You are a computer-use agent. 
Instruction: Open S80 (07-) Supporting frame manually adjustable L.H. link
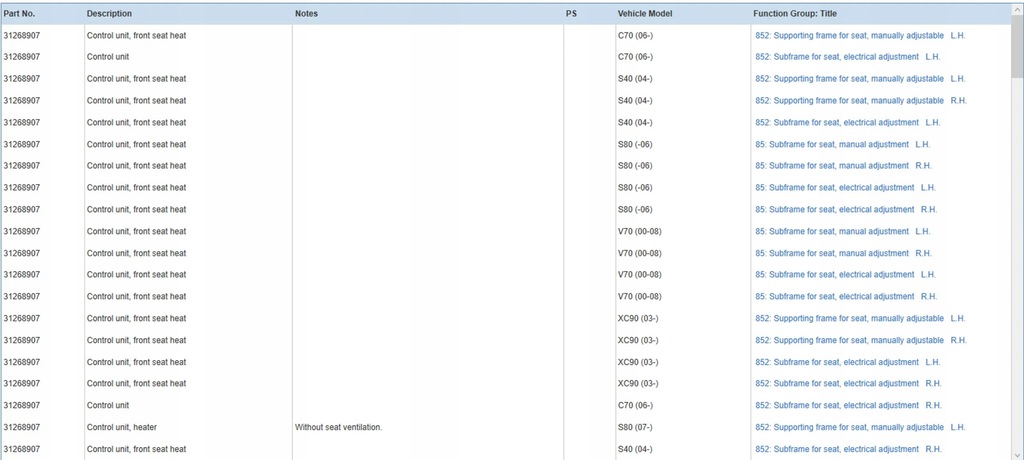tap(860, 427)
